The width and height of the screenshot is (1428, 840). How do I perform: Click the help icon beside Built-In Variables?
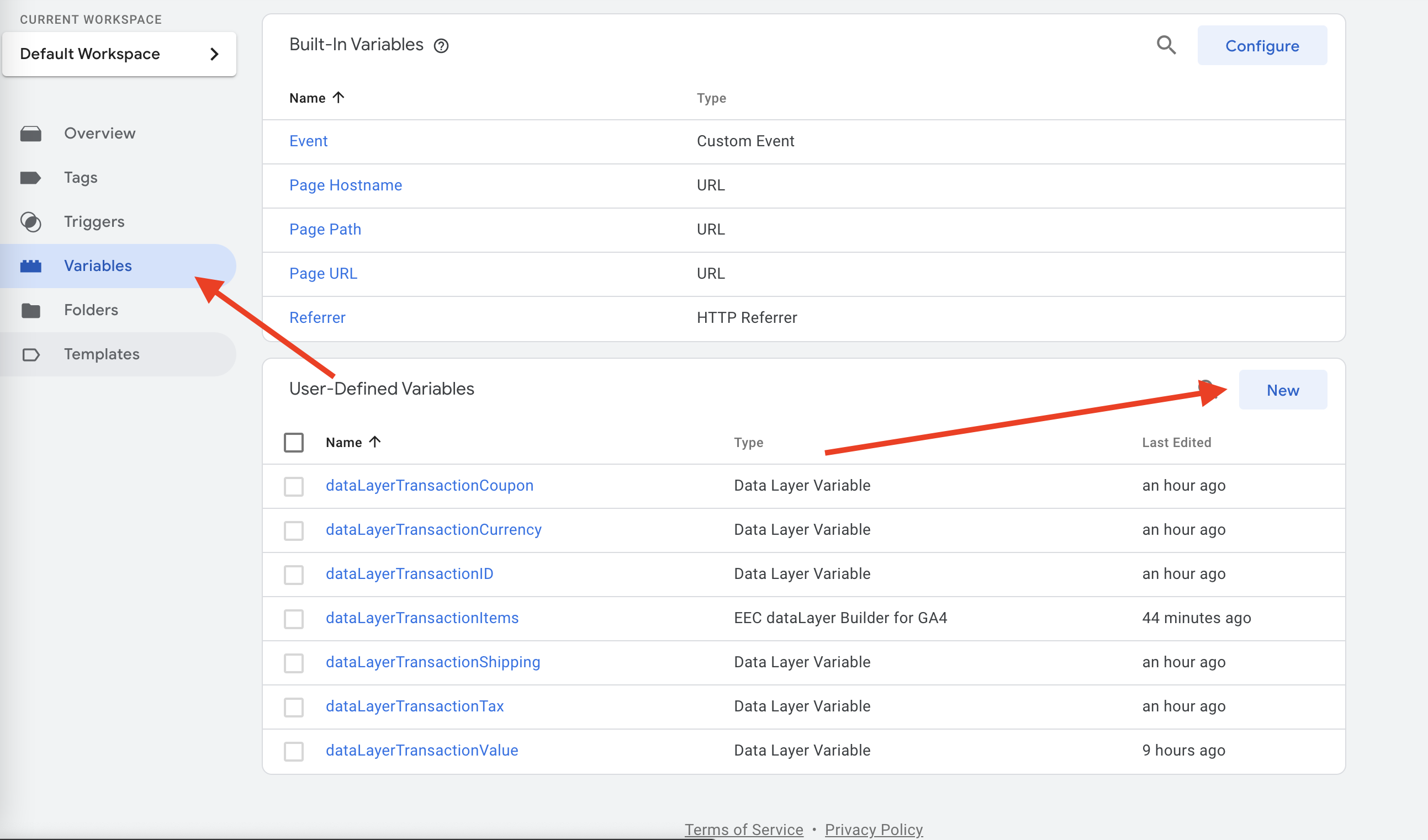click(x=441, y=46)
